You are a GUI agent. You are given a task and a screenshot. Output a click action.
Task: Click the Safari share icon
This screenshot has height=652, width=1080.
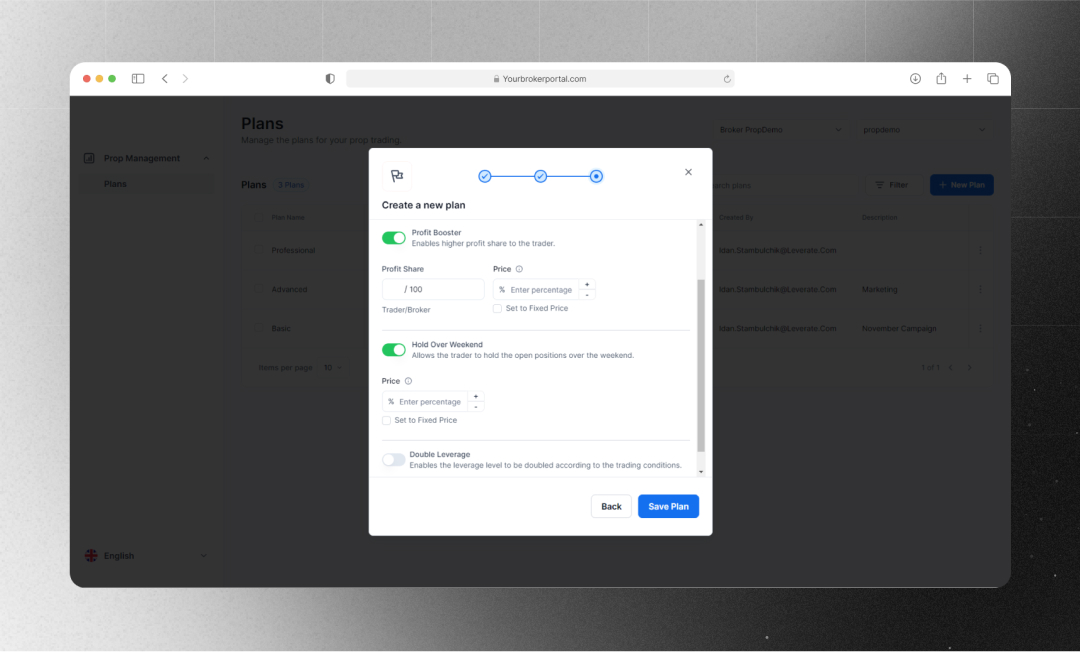[941, 79]
